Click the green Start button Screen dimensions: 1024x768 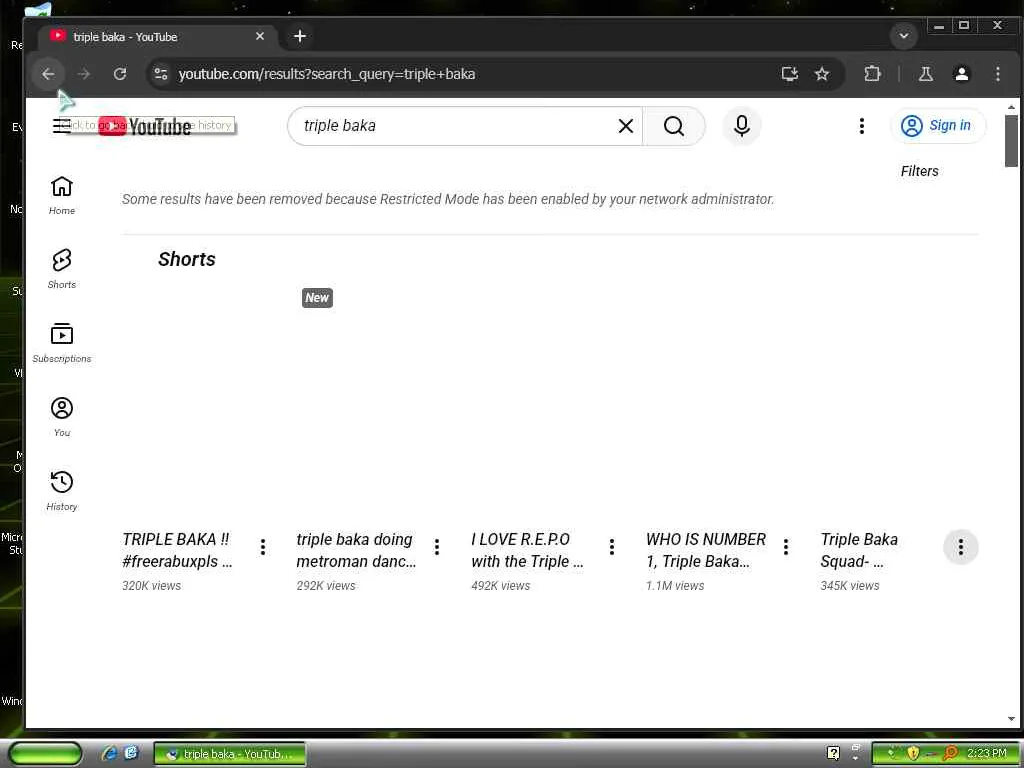pos(45,754)
